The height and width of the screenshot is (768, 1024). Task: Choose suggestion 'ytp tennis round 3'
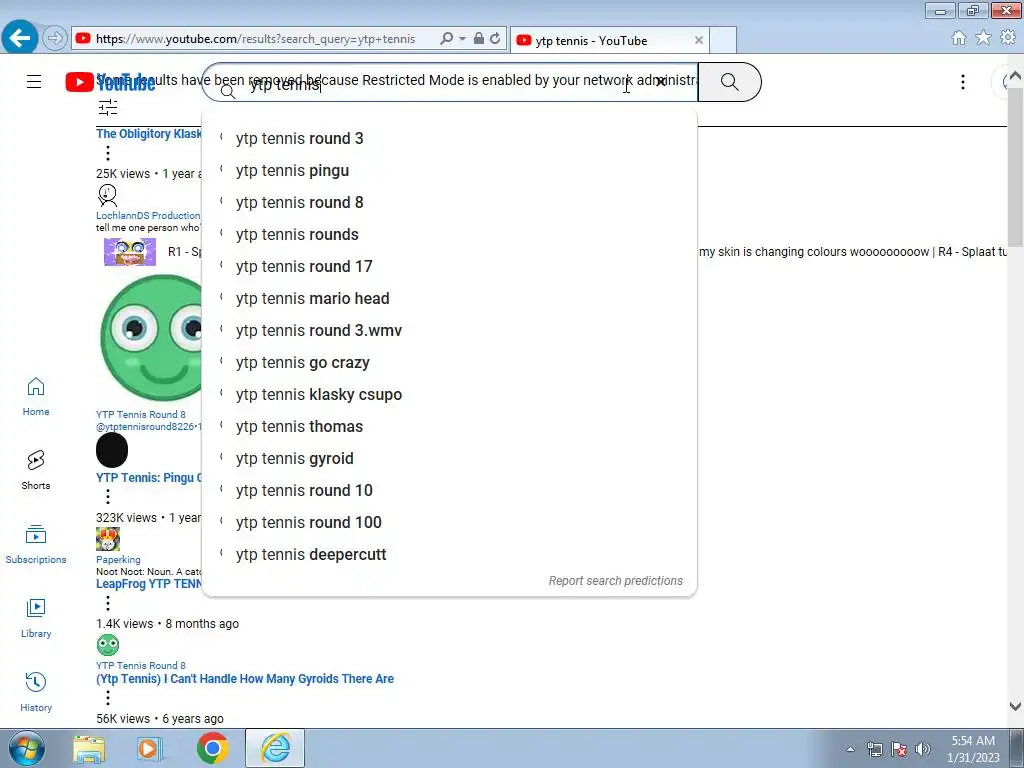[x=449, y=138]
